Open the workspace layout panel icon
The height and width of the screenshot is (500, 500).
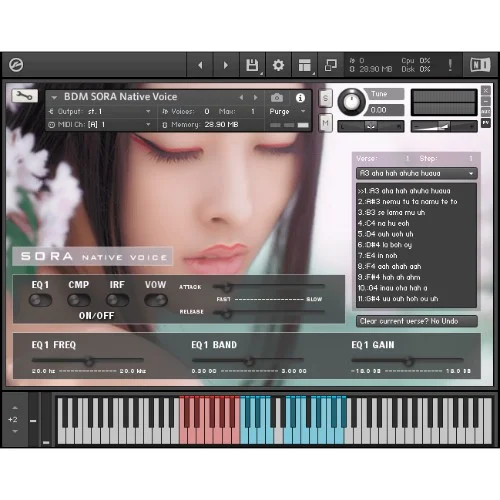click(305, 65)
